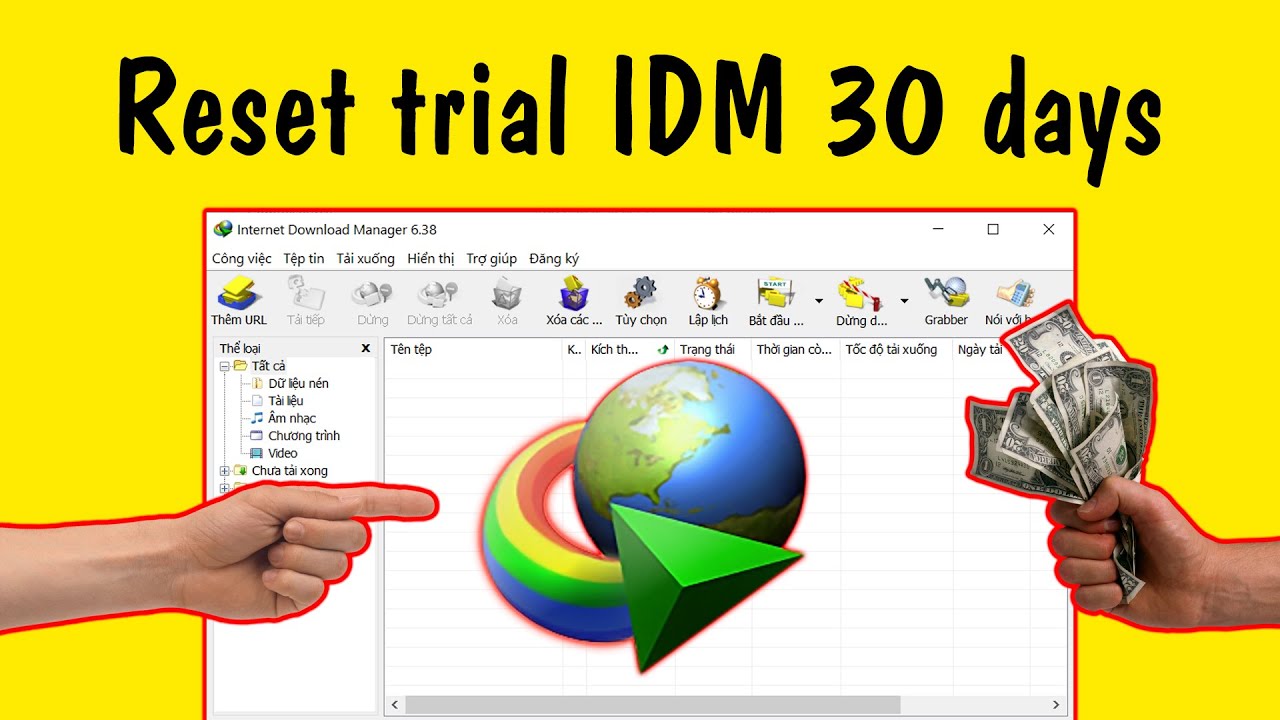Sort by Tên tệp column header

pos(474,349)
